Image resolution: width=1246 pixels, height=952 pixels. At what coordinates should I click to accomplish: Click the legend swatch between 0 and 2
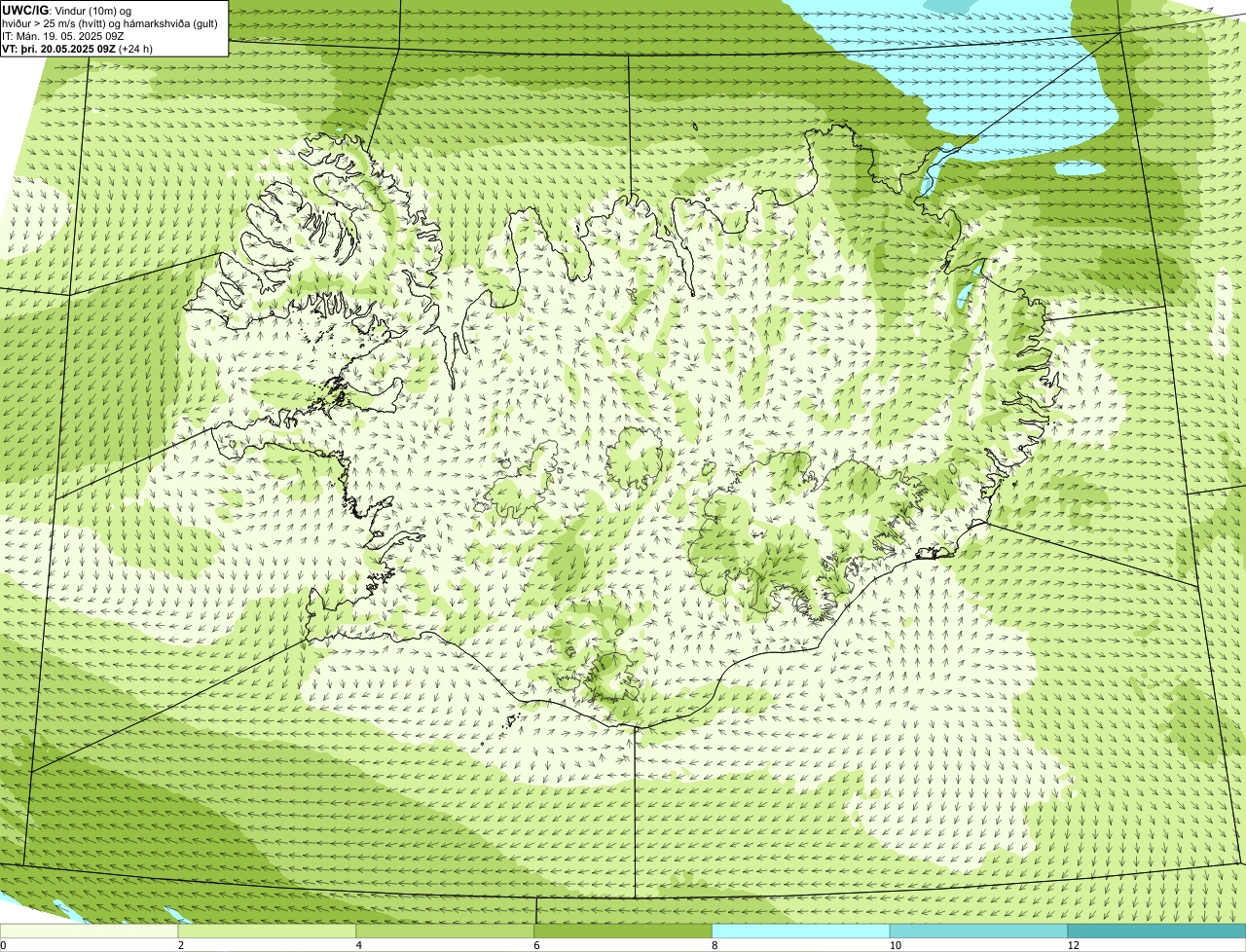pyautogui.click(x=90, y=931)
